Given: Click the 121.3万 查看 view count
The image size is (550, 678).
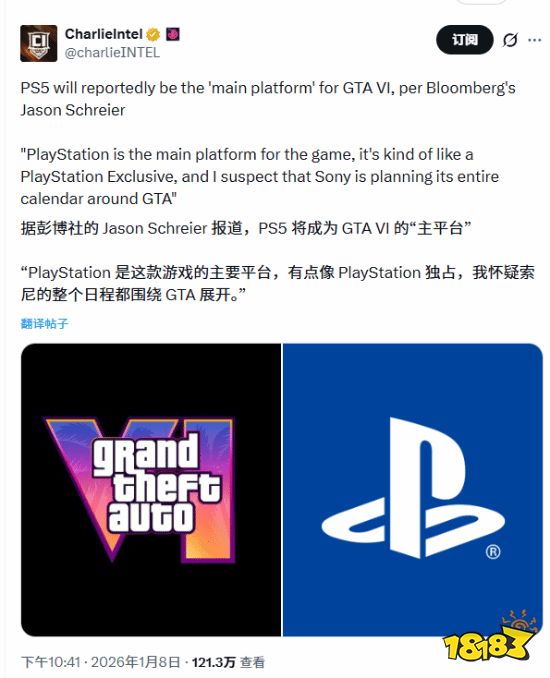Looking at the screenshot, I should (x=228, y=662).
